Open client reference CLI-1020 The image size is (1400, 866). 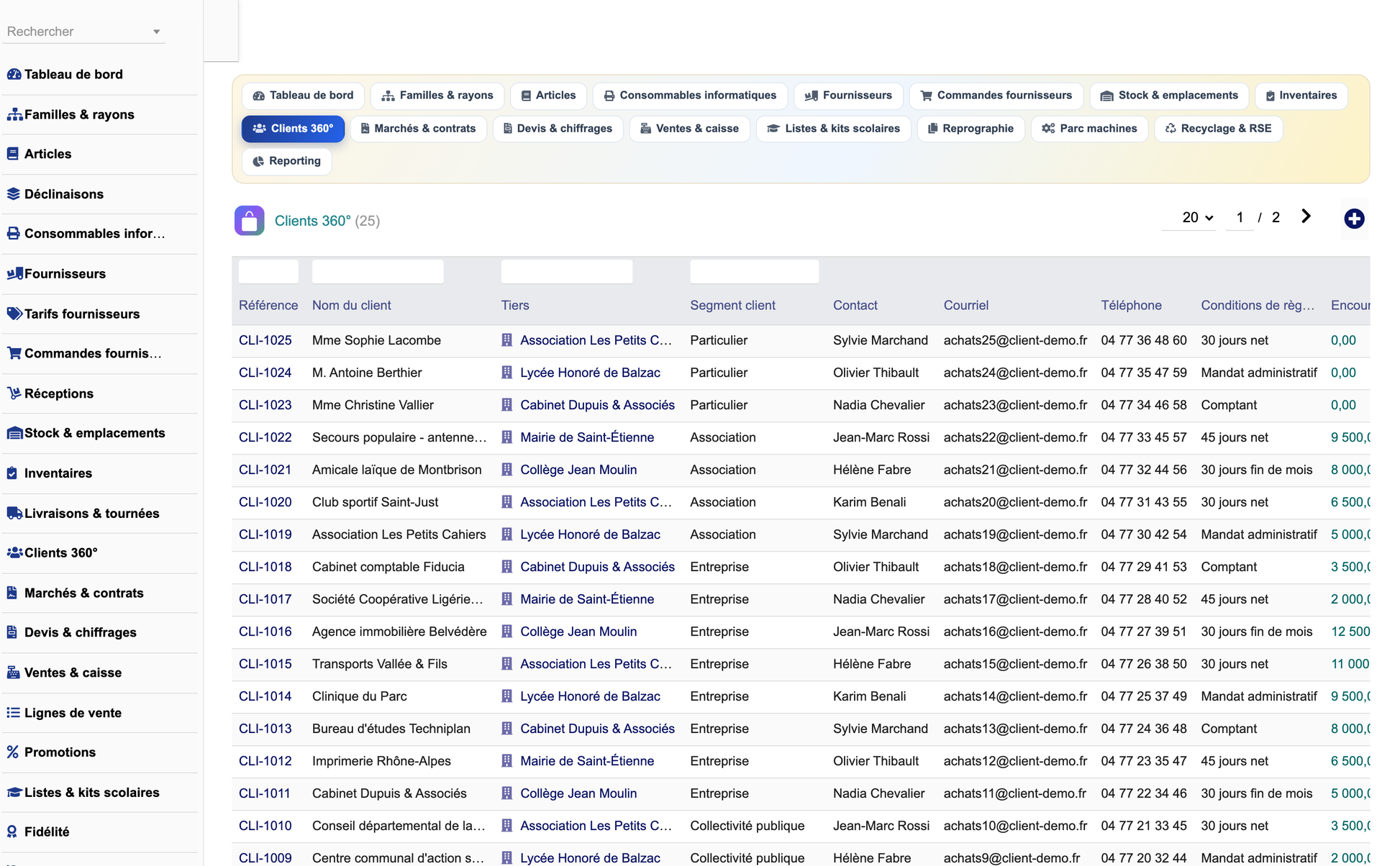tap(265, 502)
